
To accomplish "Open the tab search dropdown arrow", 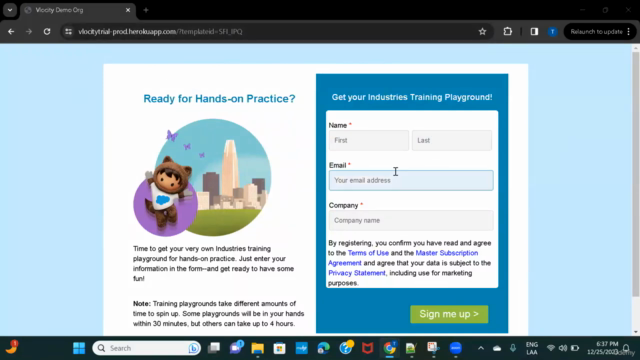I will 10,10.
